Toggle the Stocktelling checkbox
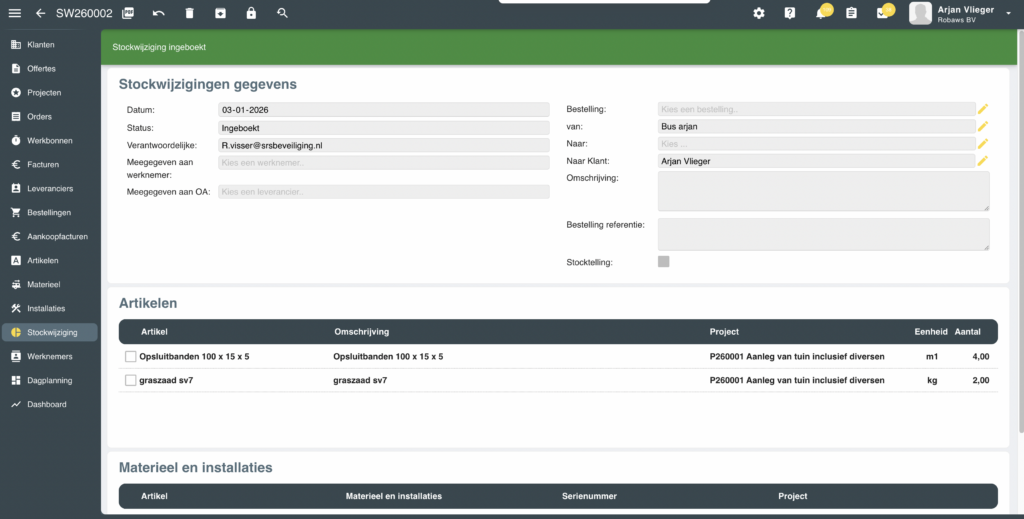 pyautogui.click(x=663, y=262)
